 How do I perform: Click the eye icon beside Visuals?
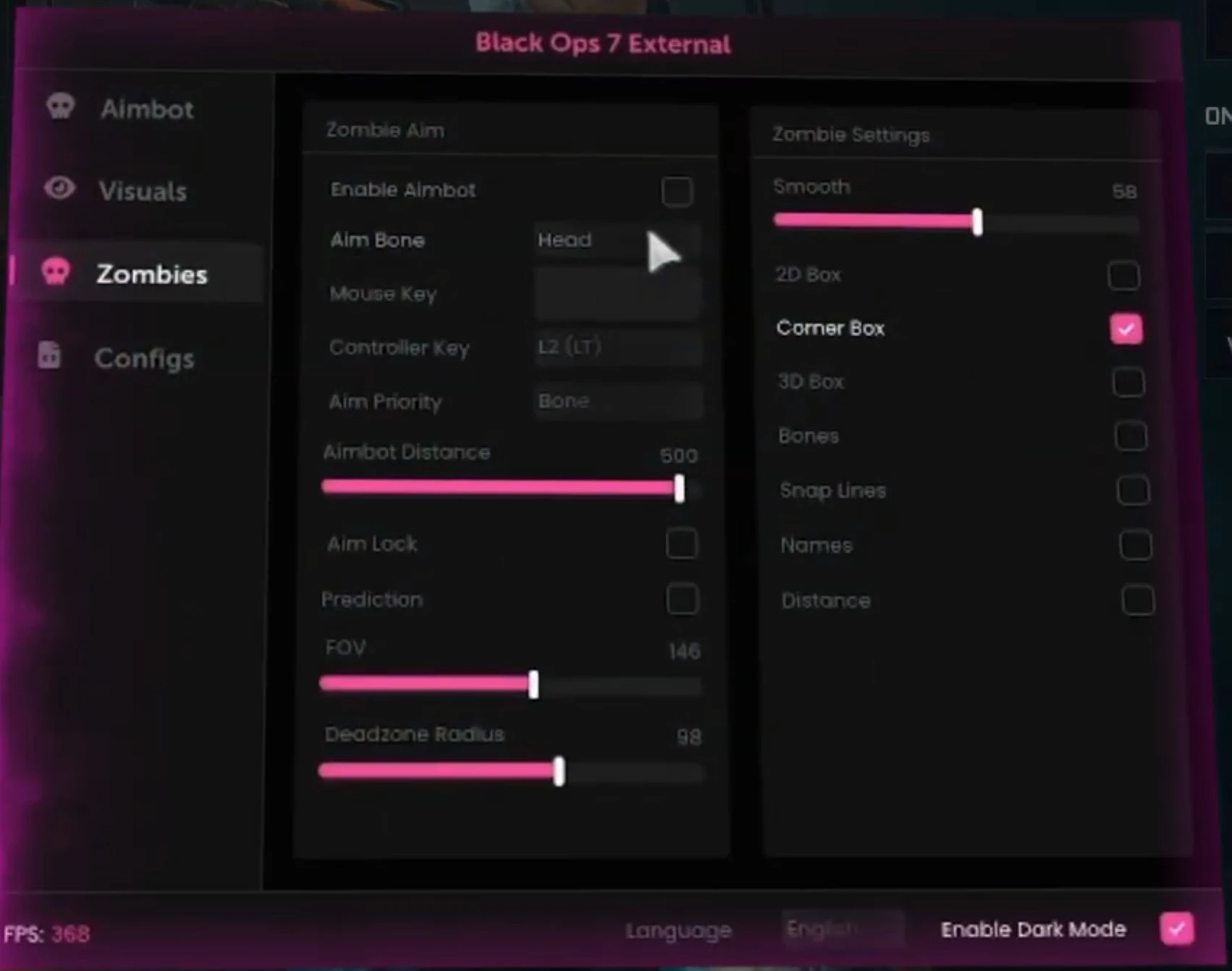(x=59, y=188)
